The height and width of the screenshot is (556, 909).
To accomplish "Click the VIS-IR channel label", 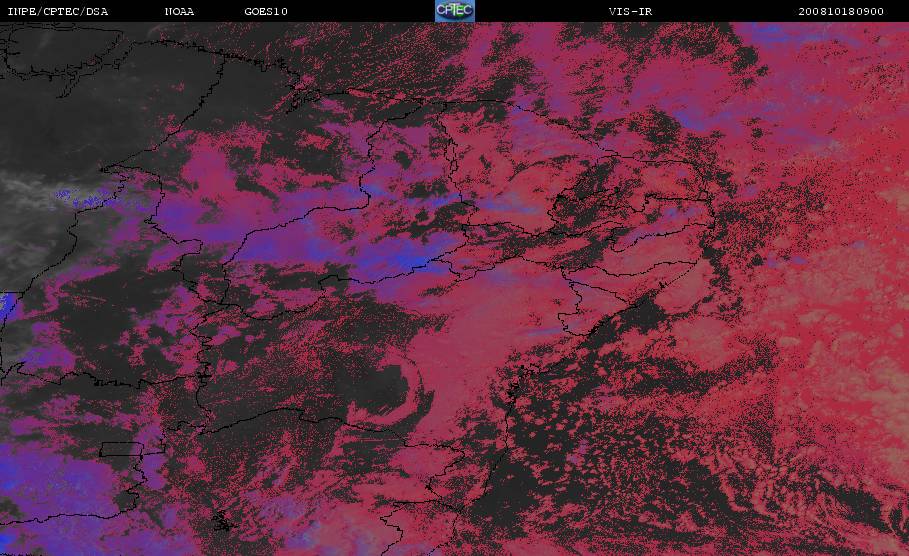I will click(630, 12).
